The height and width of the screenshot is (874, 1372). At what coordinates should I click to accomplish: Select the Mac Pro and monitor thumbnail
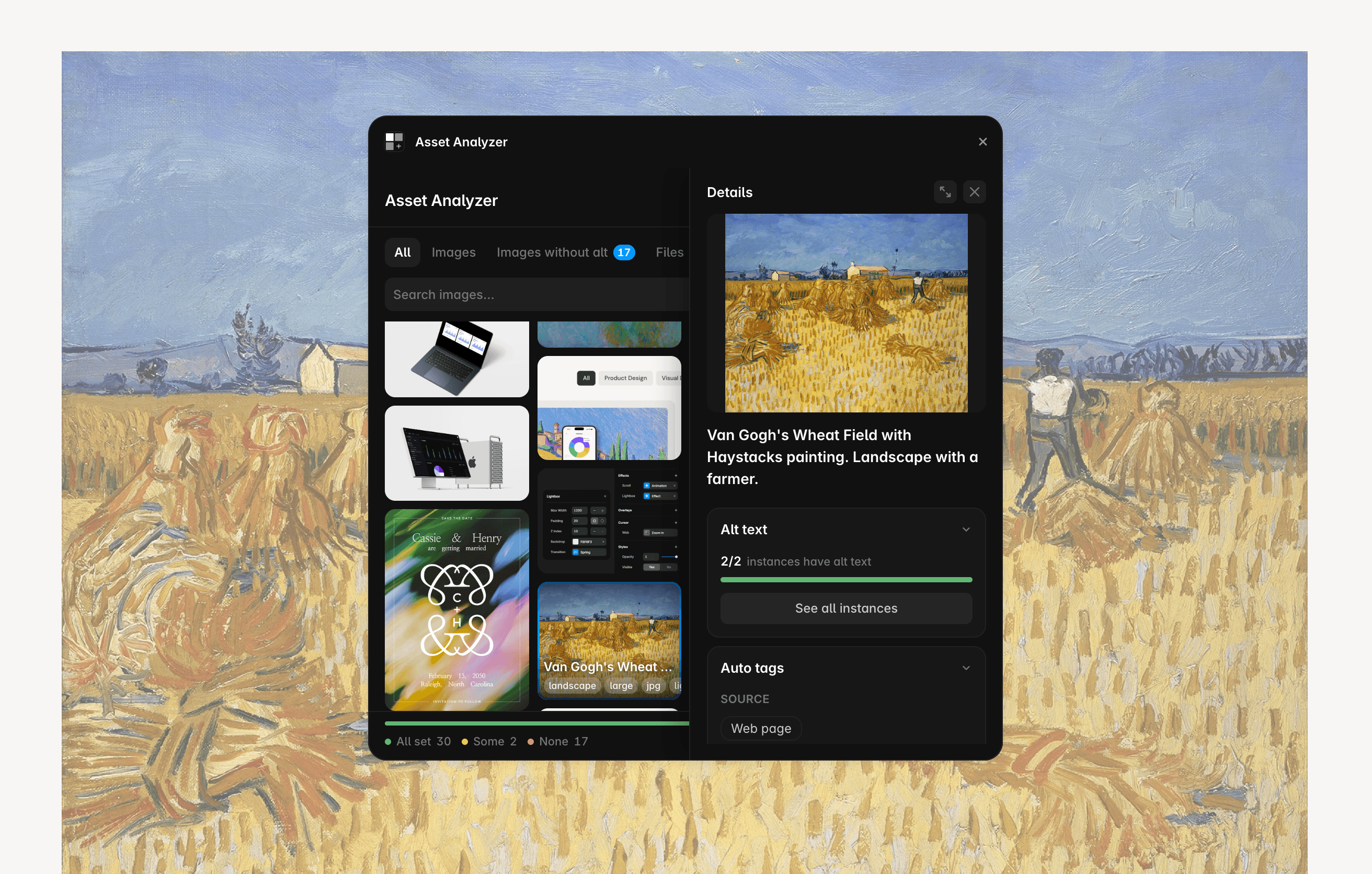click(x=457, y=453)
